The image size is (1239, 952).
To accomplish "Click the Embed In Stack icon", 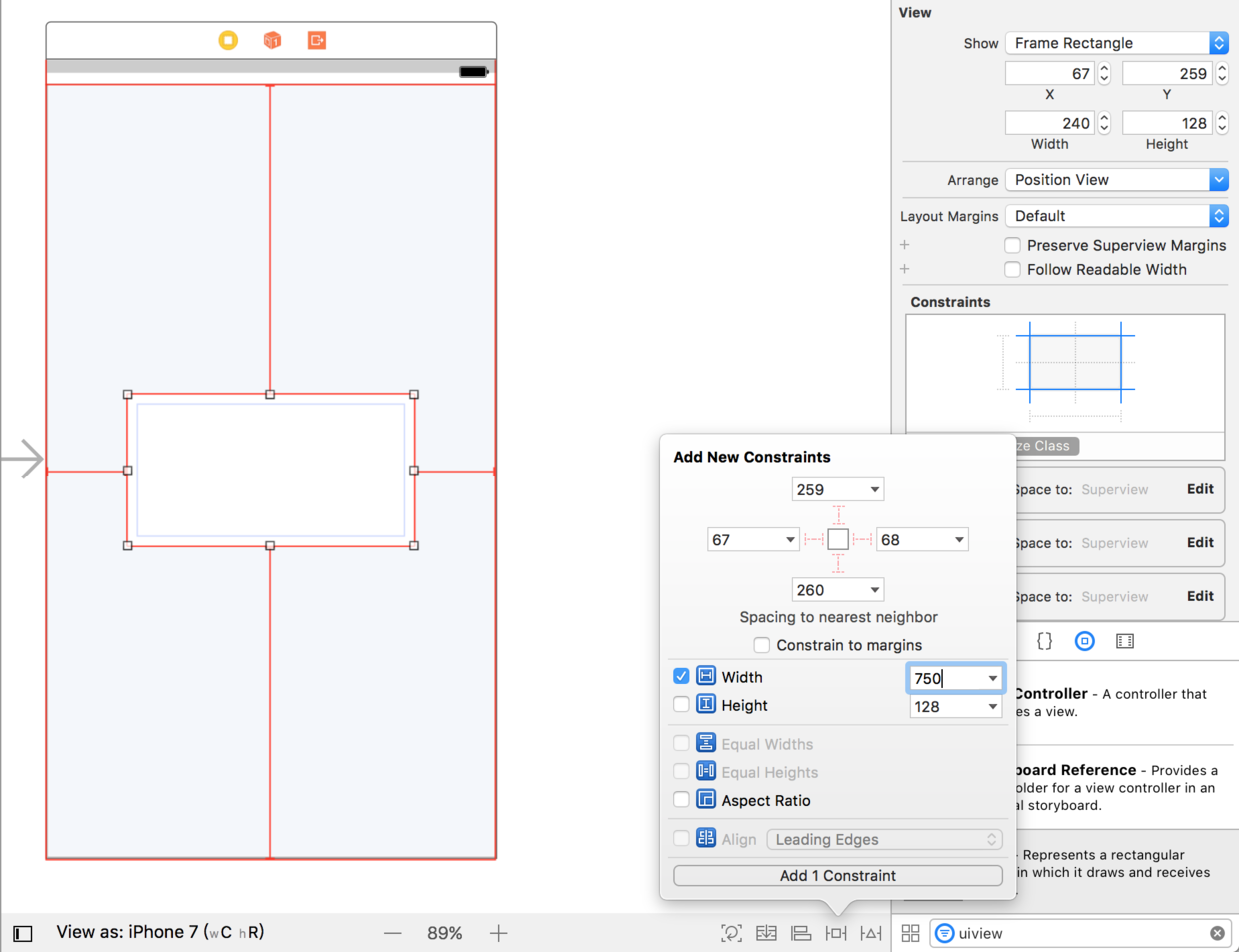I will pyautogui.click(x=766, y=933).
